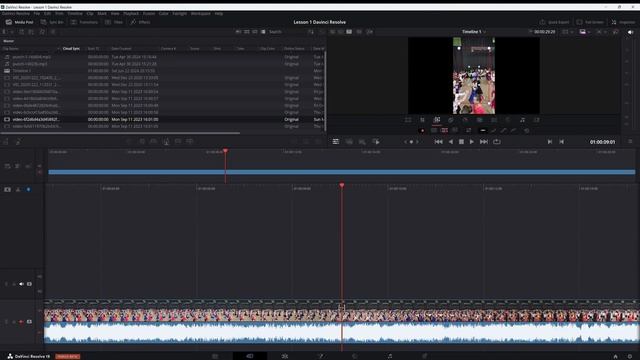Toggle mute on the upper video track
Image resolution: width=640 pixels, height=360 pixels.
tap(22, 284)
